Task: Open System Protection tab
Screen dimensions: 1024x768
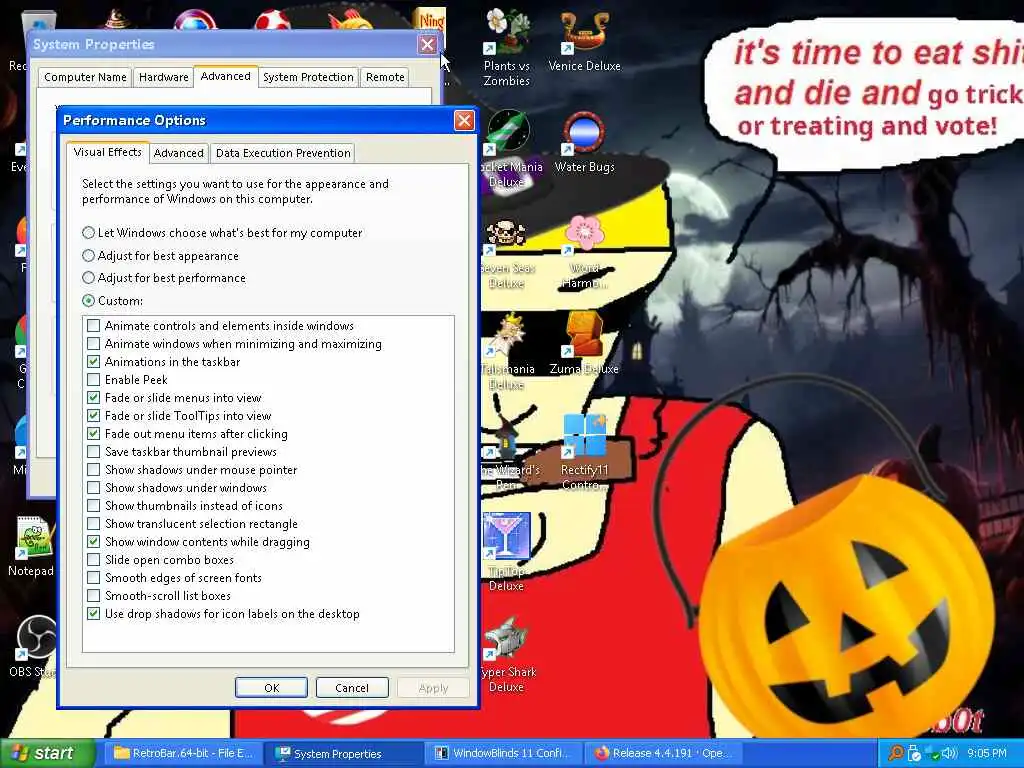Action: tap(308, 77)
